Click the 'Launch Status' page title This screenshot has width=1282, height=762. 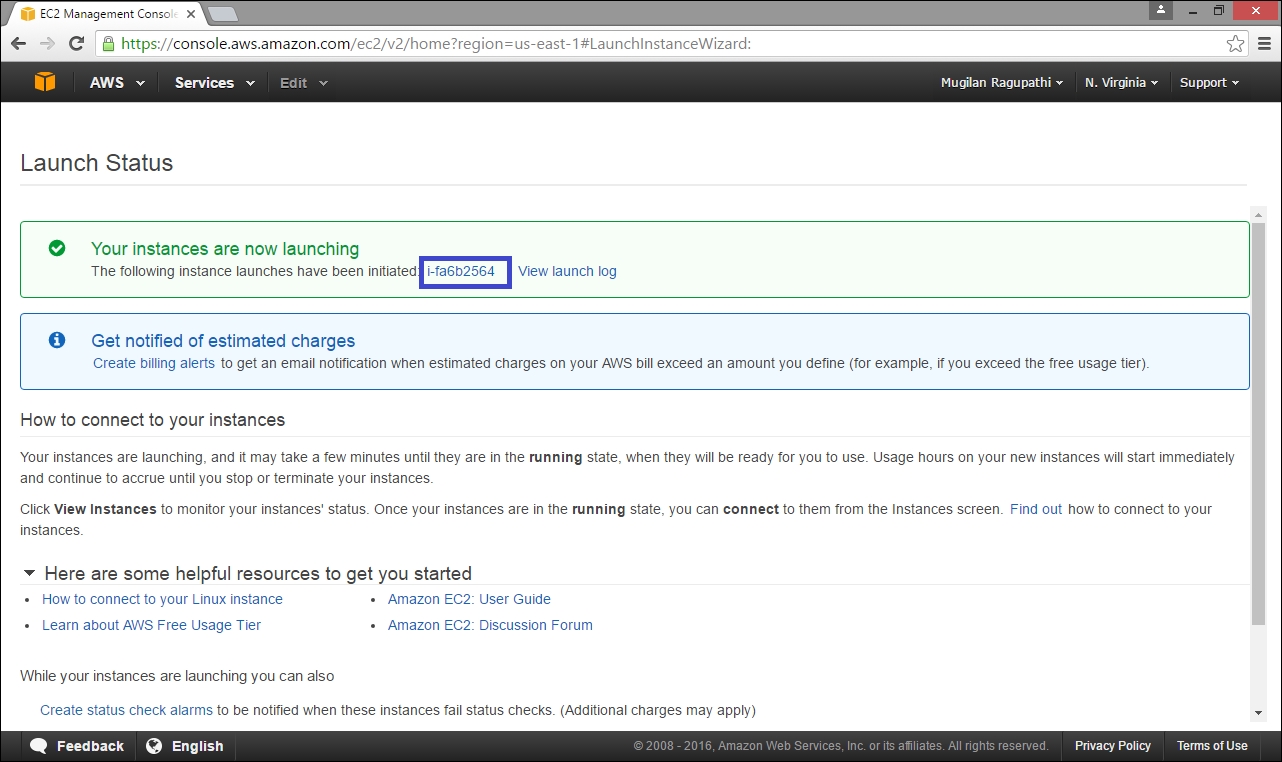coord(97,163)
